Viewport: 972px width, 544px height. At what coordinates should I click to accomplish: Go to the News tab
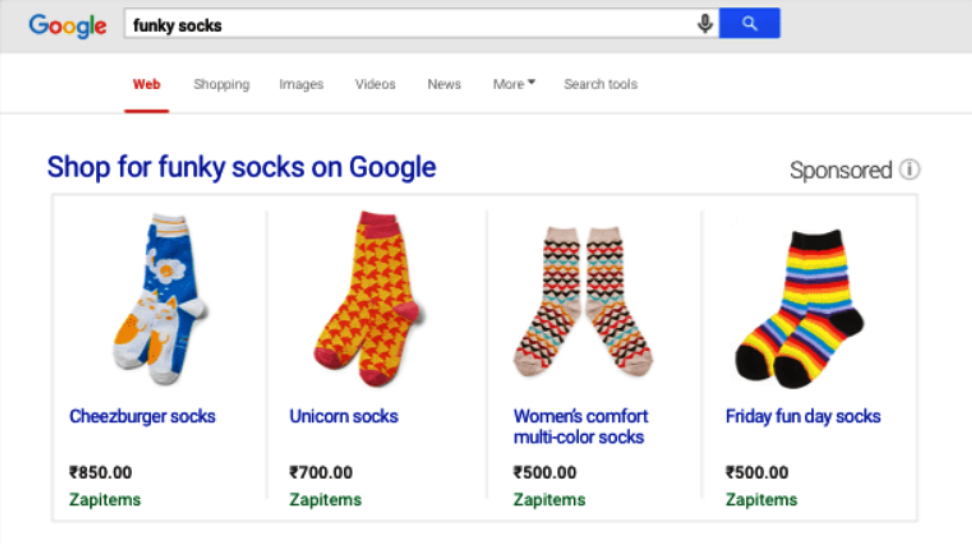(x=444, y=84)
